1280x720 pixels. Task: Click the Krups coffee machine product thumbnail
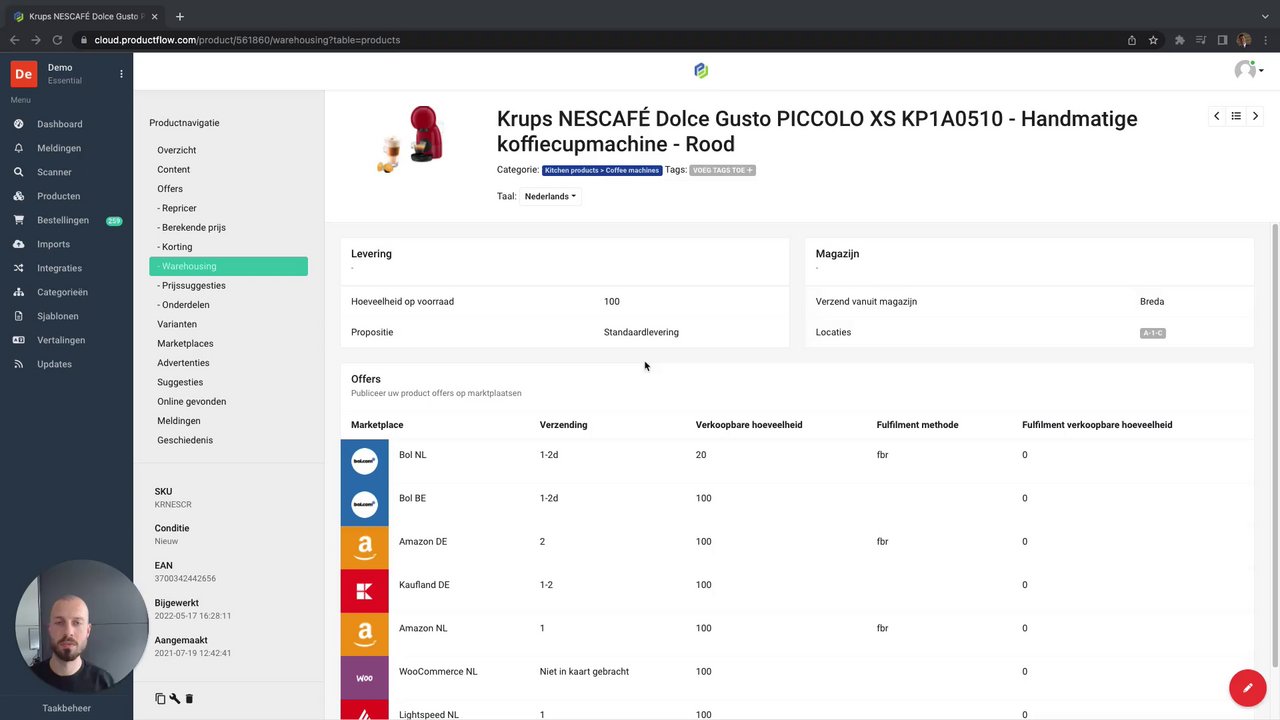coord(411,140)
